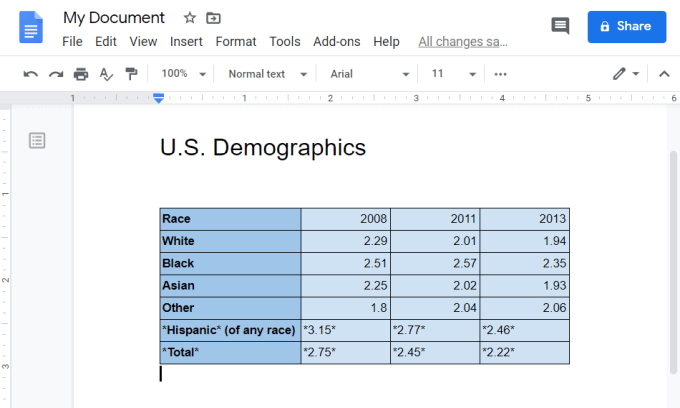The width and height of the screenshot is (680, 408).
Task: Collapse the menus with chevron arrow
Action: click(663, 74)
